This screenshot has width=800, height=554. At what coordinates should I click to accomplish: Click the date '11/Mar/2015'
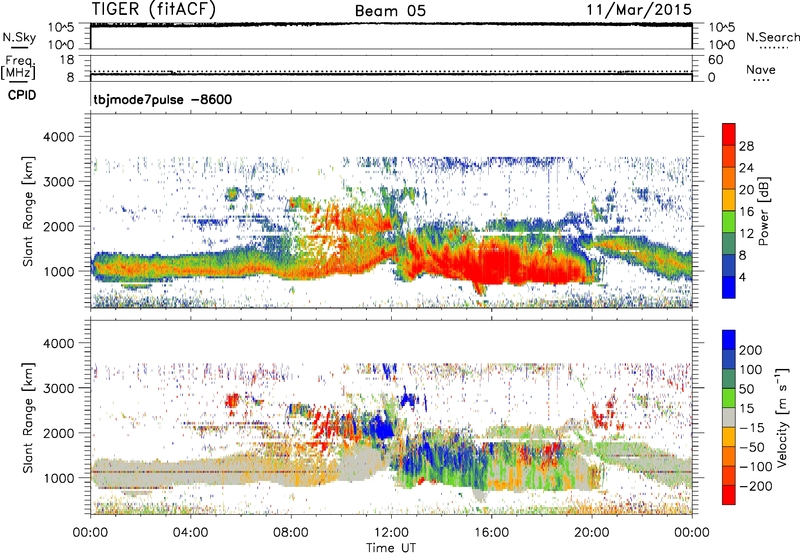639,10
